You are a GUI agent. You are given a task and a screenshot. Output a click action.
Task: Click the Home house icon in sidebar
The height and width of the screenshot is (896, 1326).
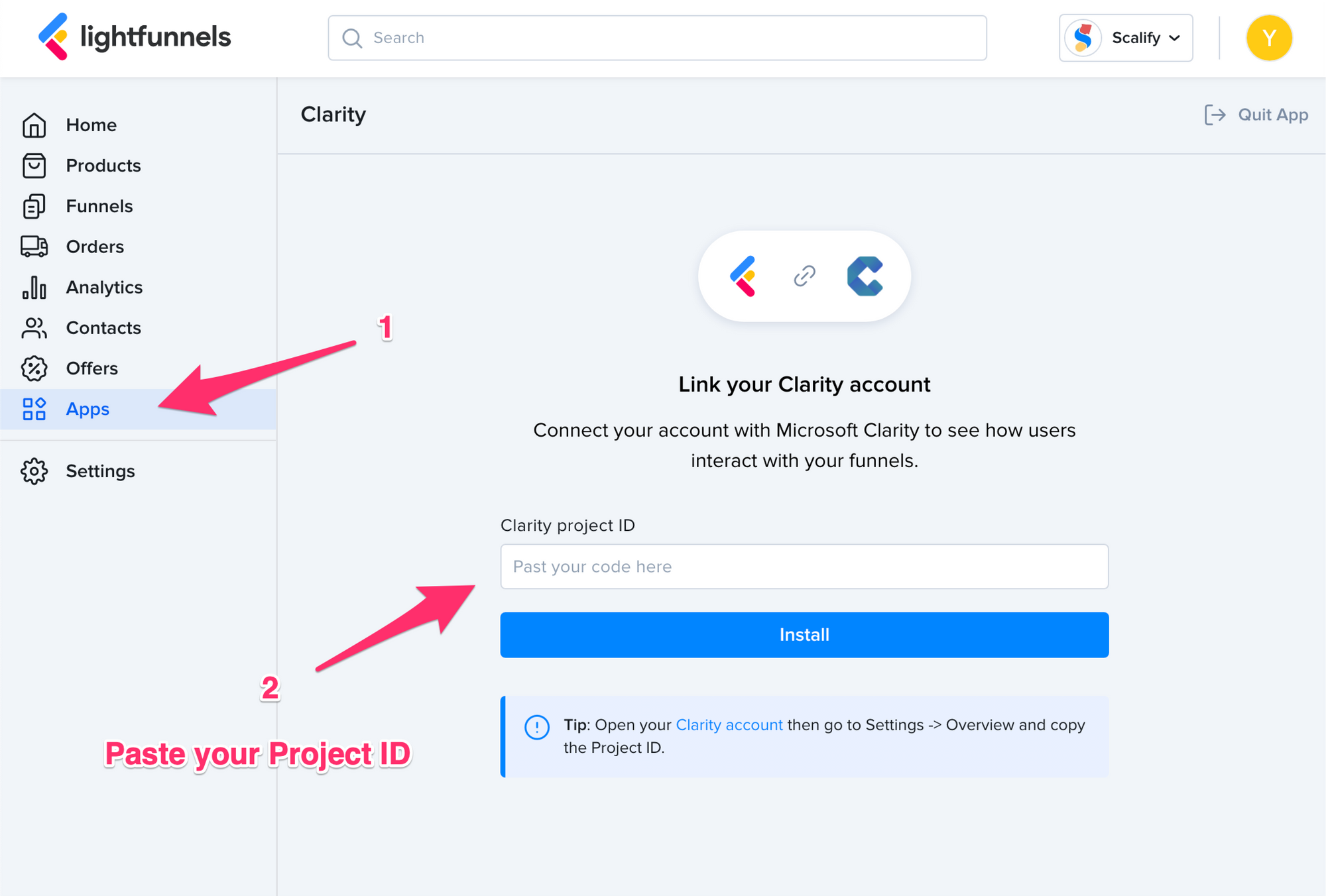pos(34,125)
